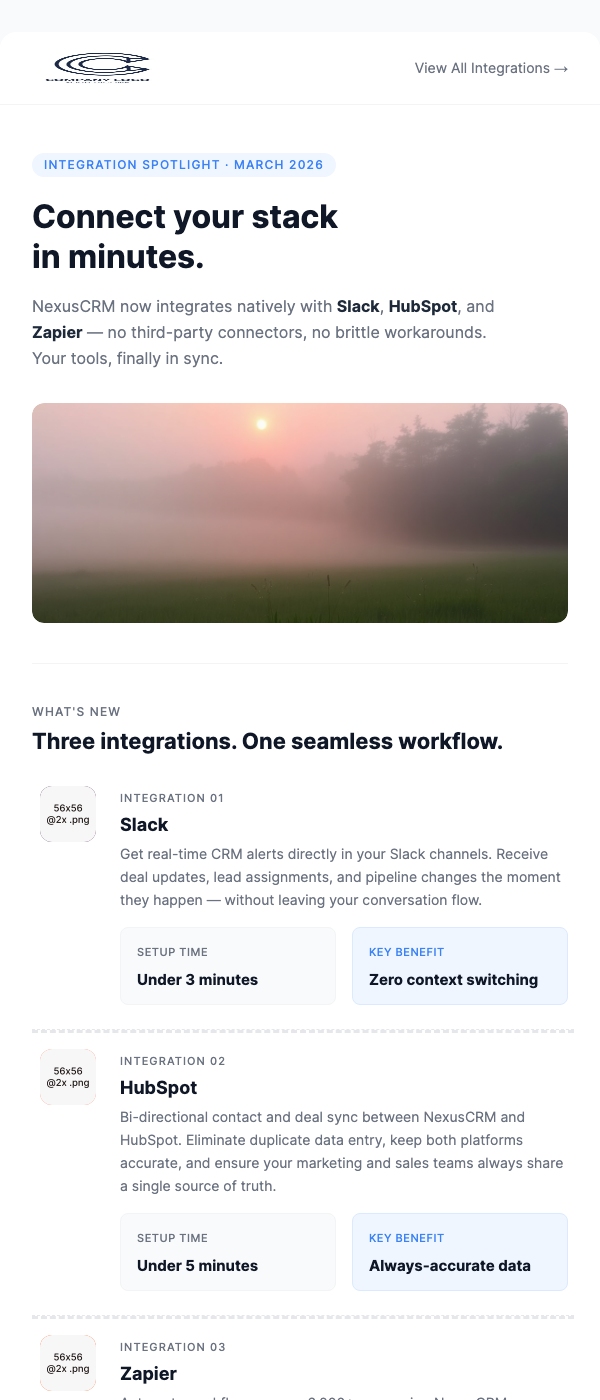Click the Under 5 minutes setup card
Image resolution: width=600 pixels, height=1400 pixels.
228,1252
